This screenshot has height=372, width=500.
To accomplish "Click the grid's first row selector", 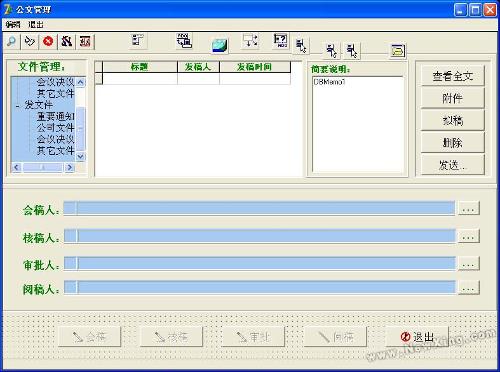I will pos(99,78).
